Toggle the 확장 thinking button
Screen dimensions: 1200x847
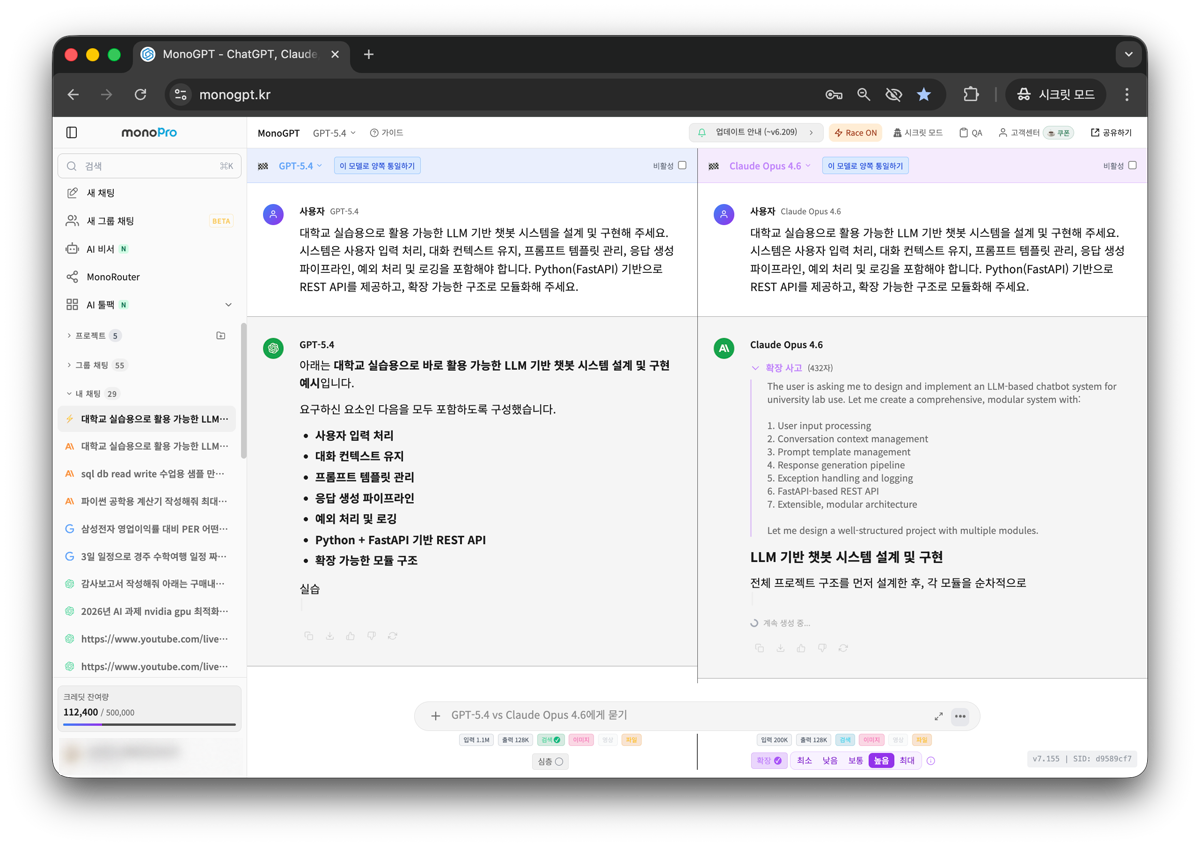point(769,761)
